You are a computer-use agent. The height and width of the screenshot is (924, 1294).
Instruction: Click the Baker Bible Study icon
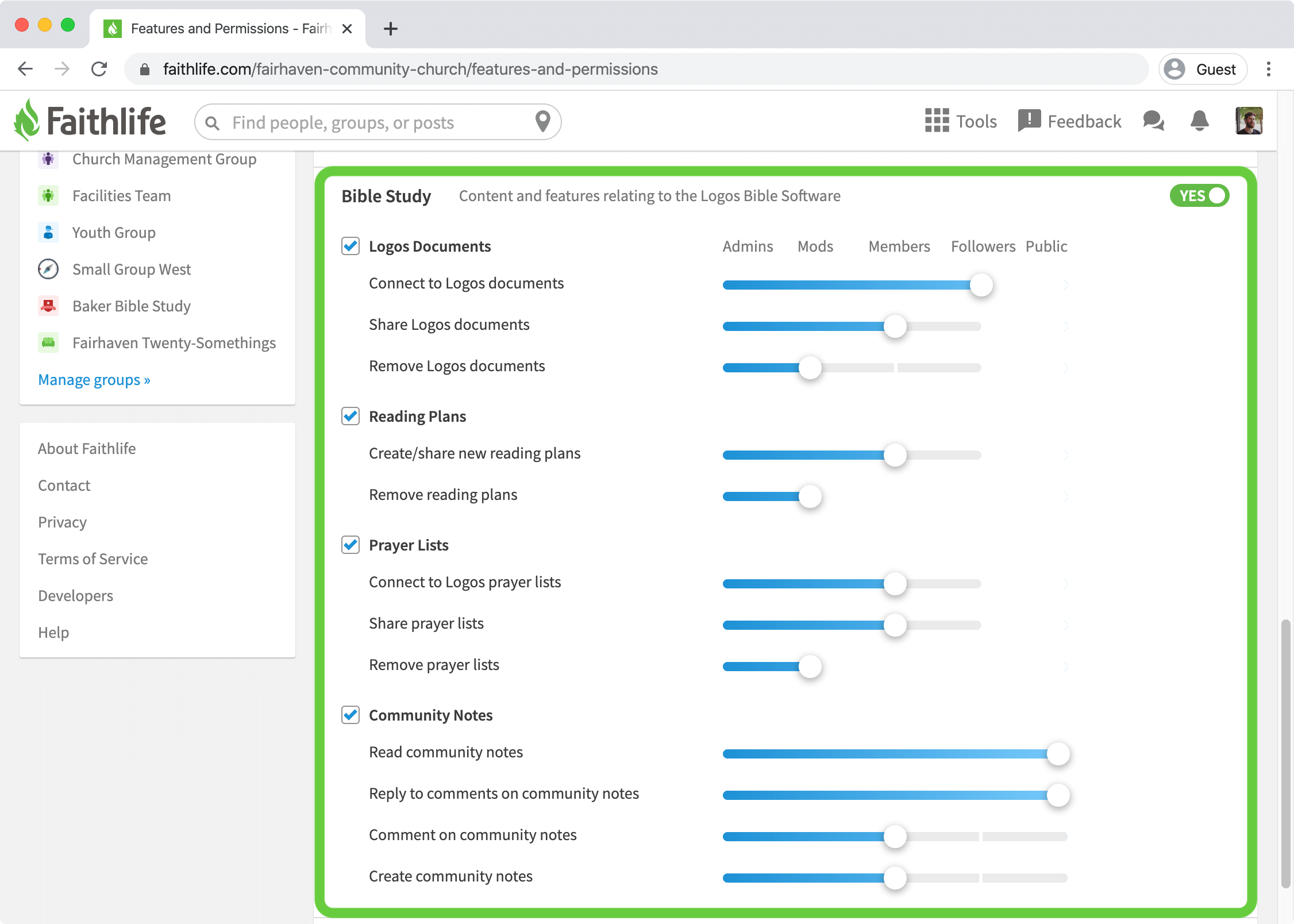pos(48,306)
